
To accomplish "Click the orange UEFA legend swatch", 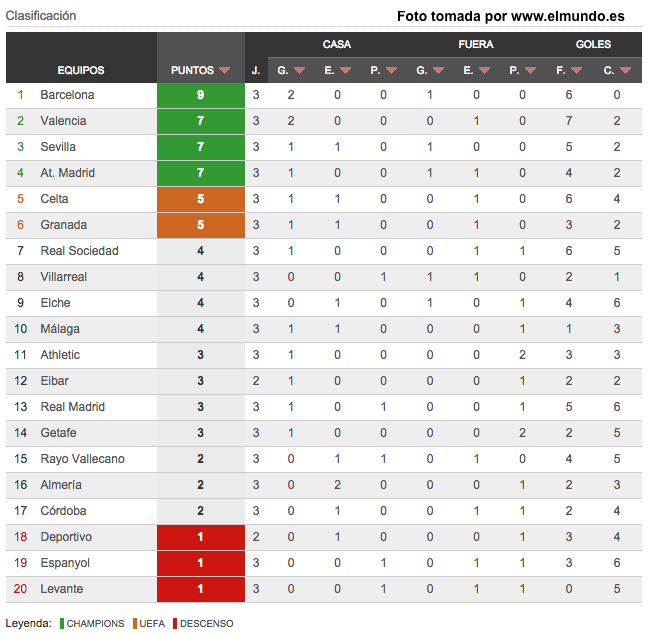I will (x=135, y=623).
